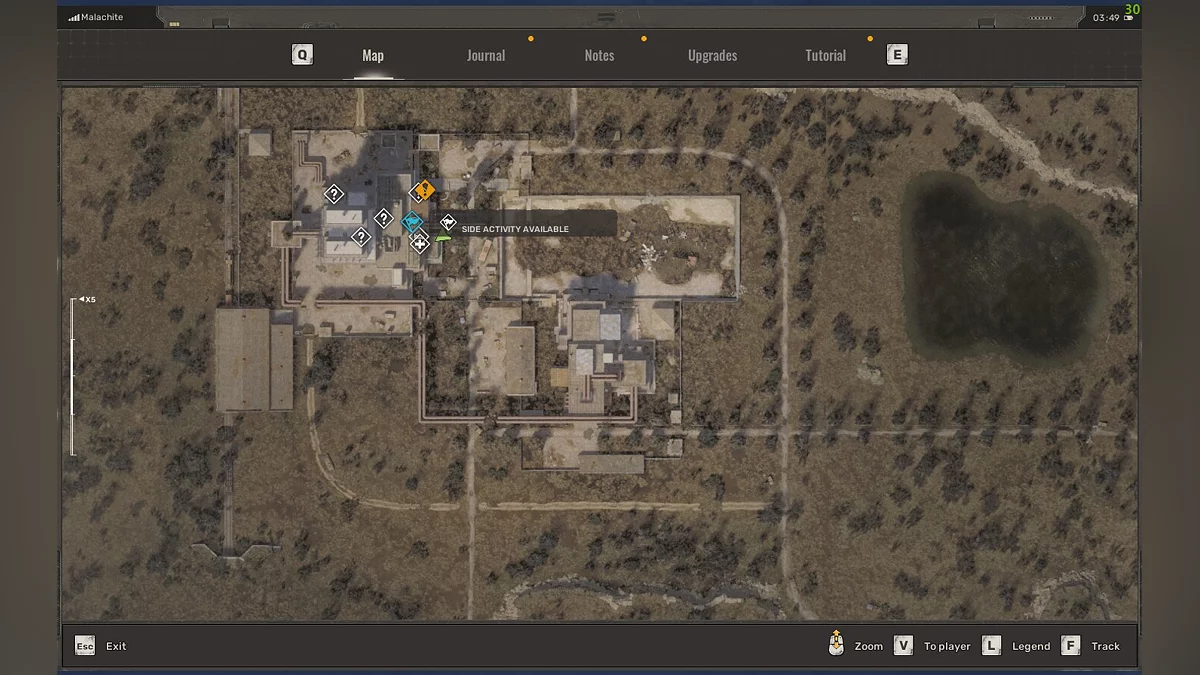Switch to the Journal tab
The width and height of the screenshot is (1200, 675).
point(486,56)
